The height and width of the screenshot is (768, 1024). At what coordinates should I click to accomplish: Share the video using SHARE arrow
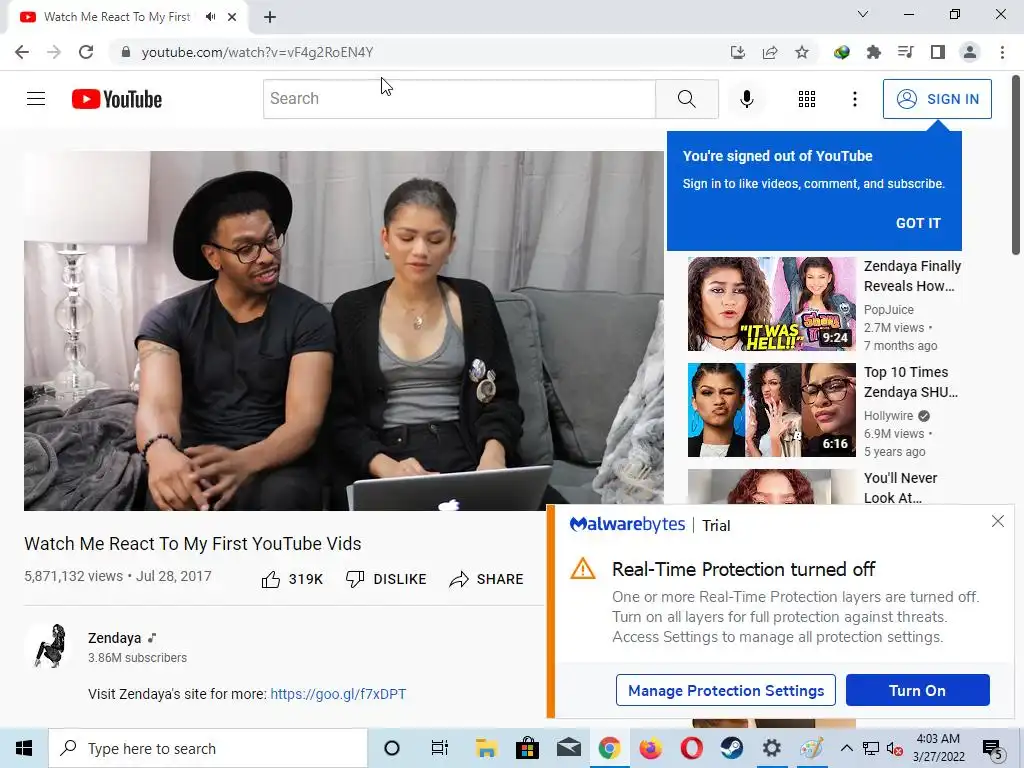coord(487,579)
